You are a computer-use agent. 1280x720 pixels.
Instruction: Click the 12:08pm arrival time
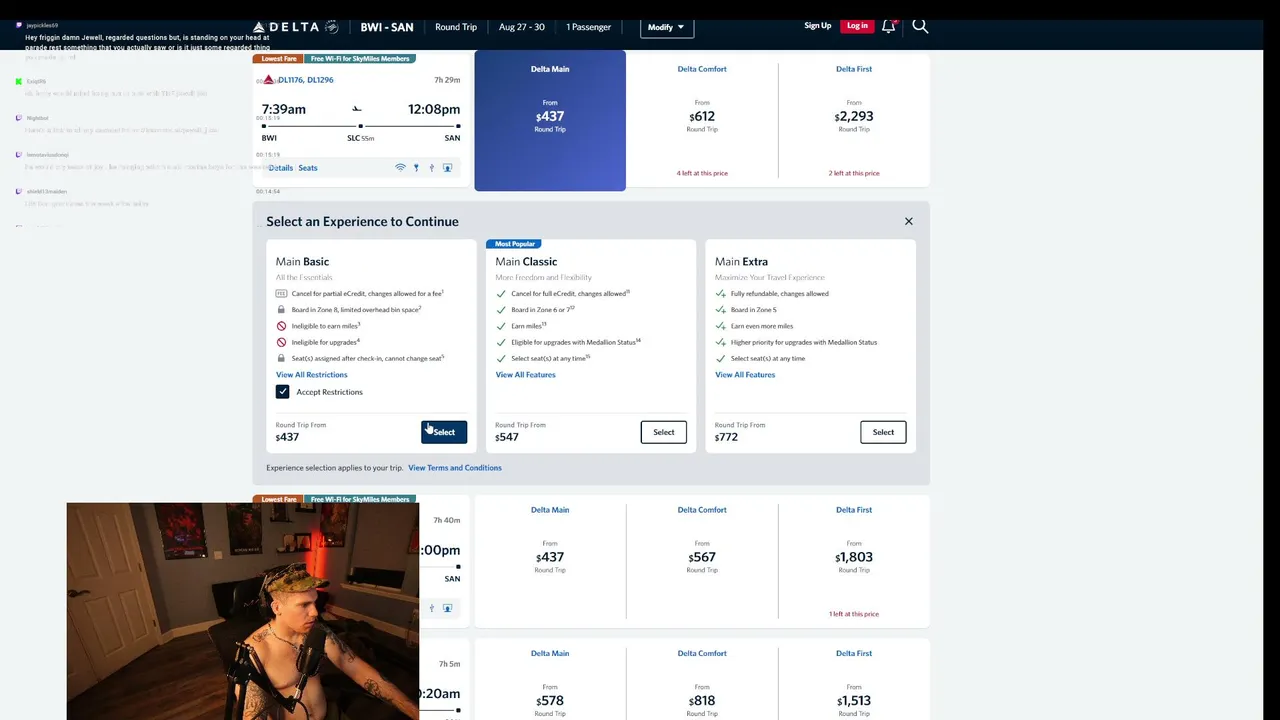pos(434,109)
